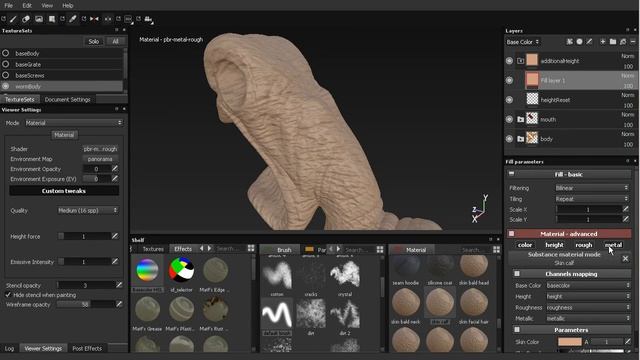This screenshot has width=640, height=360.
Task: Open the File menu
Action: (9, 5)
